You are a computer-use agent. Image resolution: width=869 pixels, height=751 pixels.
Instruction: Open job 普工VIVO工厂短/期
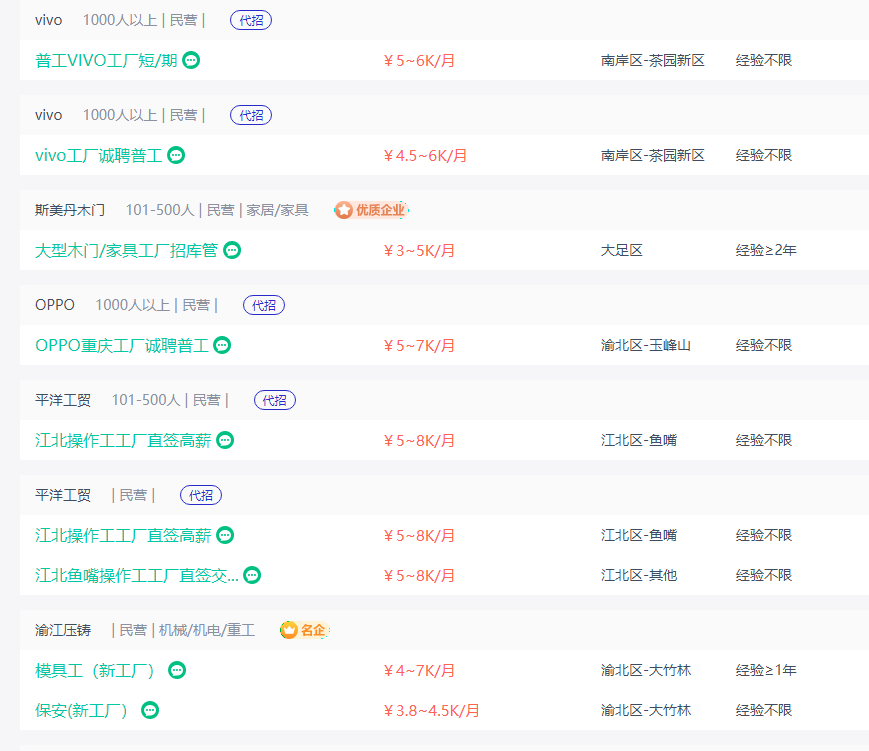coord(106,60)
